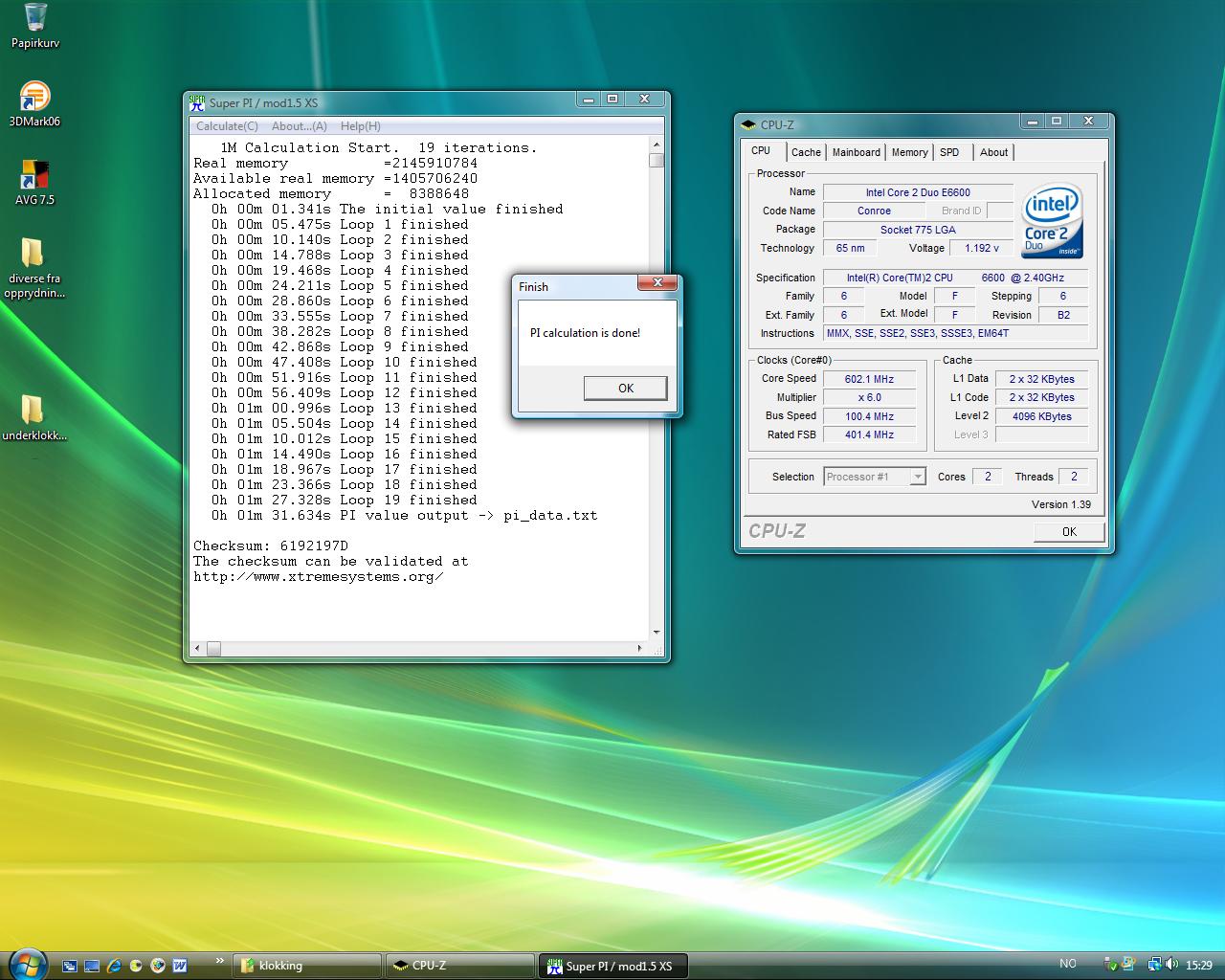
Task: Click the Windows Live Messenger tray icon
Action: (1129, 965)
